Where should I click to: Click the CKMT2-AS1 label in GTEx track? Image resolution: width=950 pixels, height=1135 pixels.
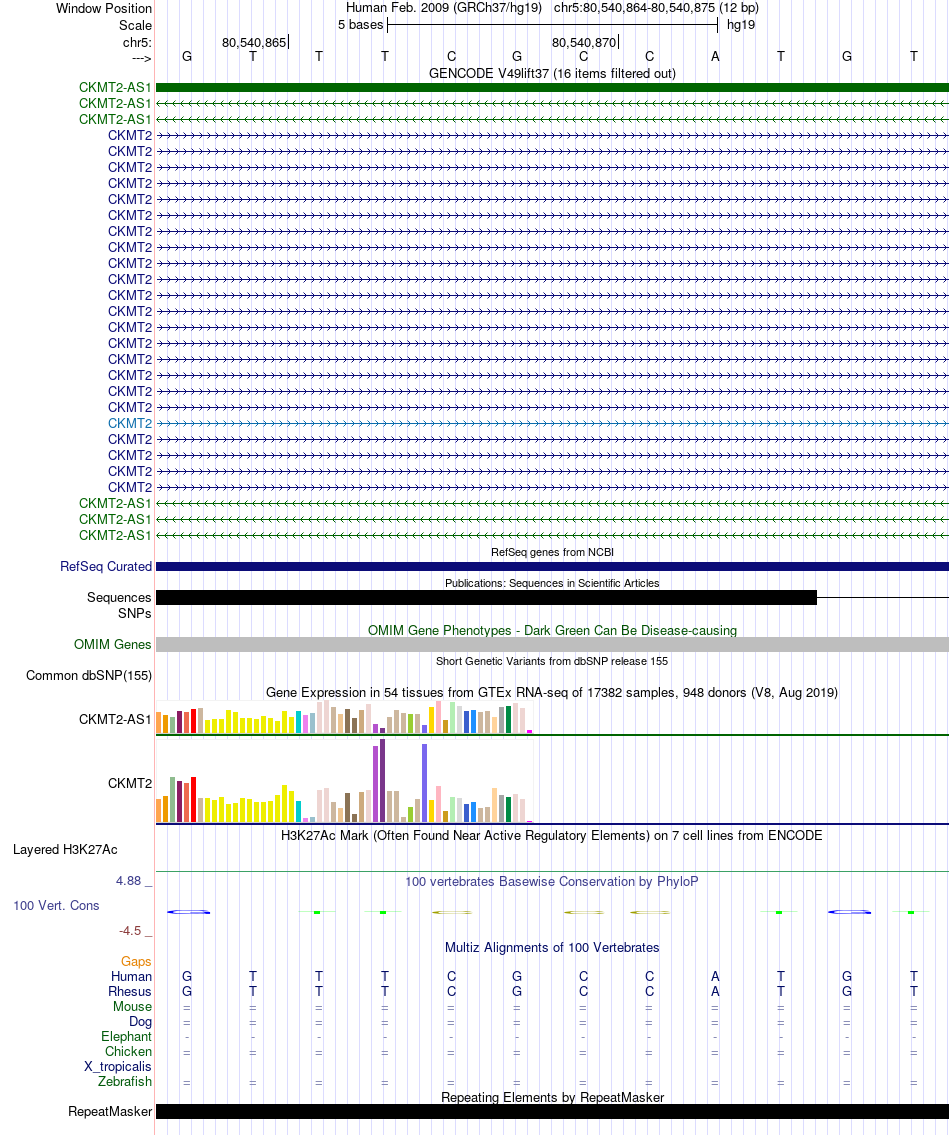point(115,720)
